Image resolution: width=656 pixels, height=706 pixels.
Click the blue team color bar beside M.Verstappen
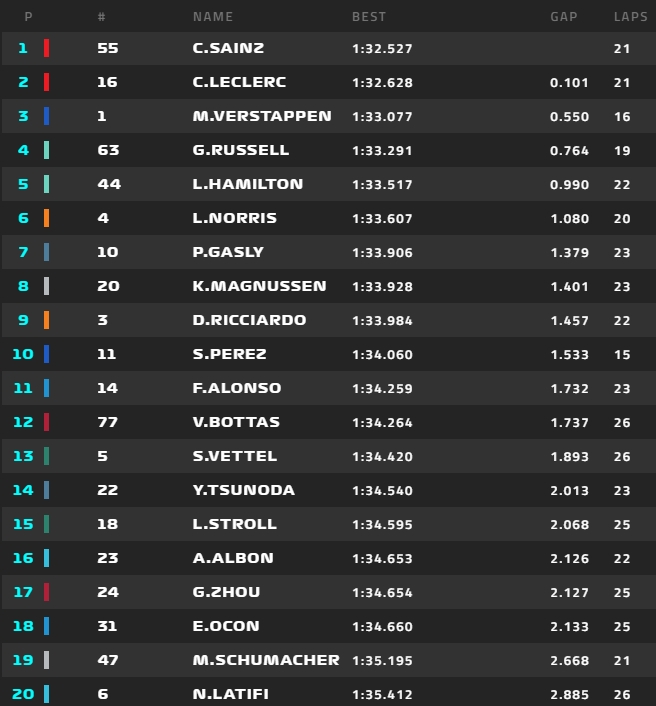pyautogui.click(x=46, y=116)
